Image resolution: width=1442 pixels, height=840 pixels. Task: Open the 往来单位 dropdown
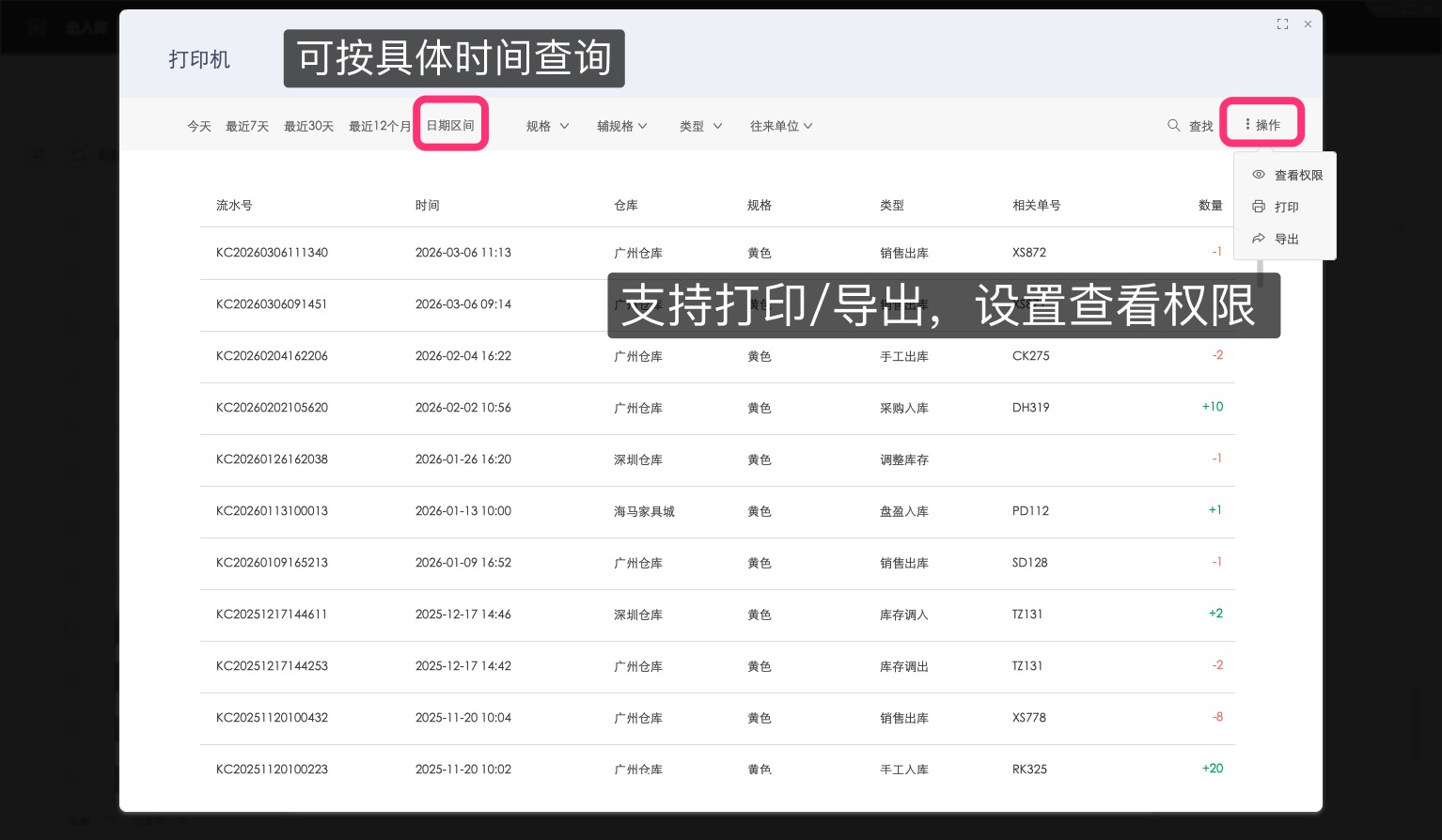(x=781, y=125)
